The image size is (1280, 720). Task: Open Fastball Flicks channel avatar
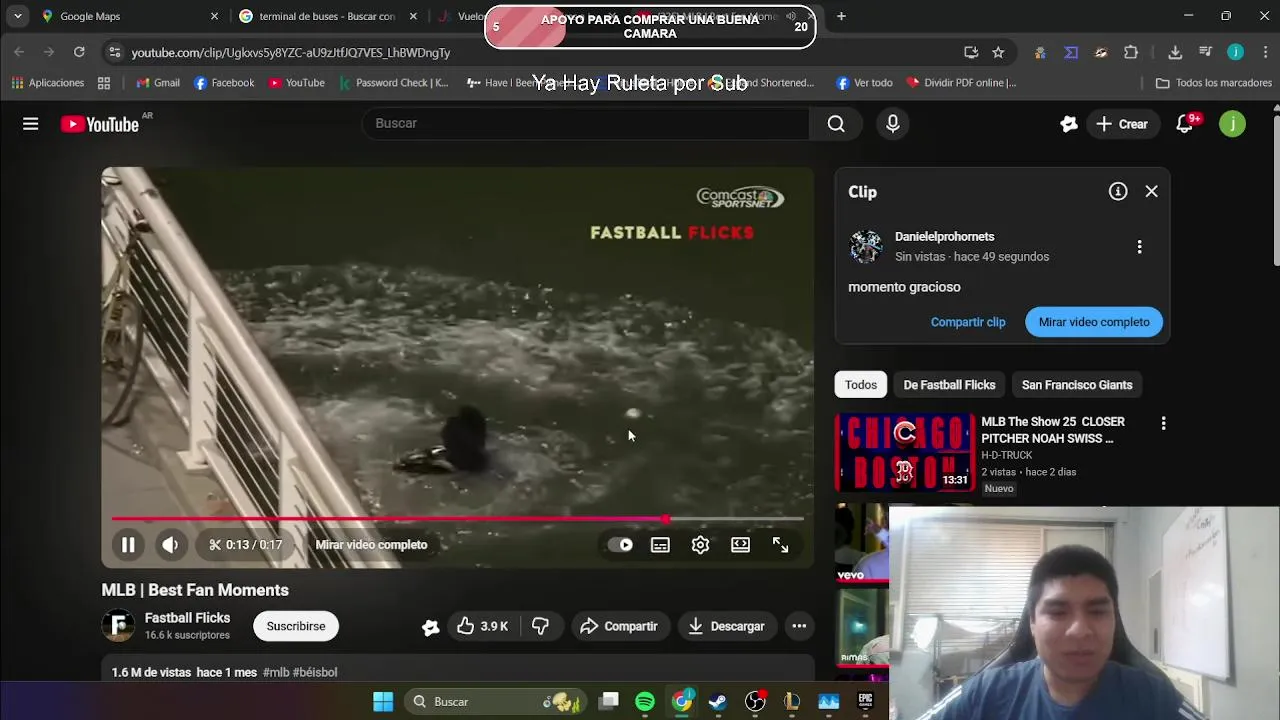(x=118, y=626)
